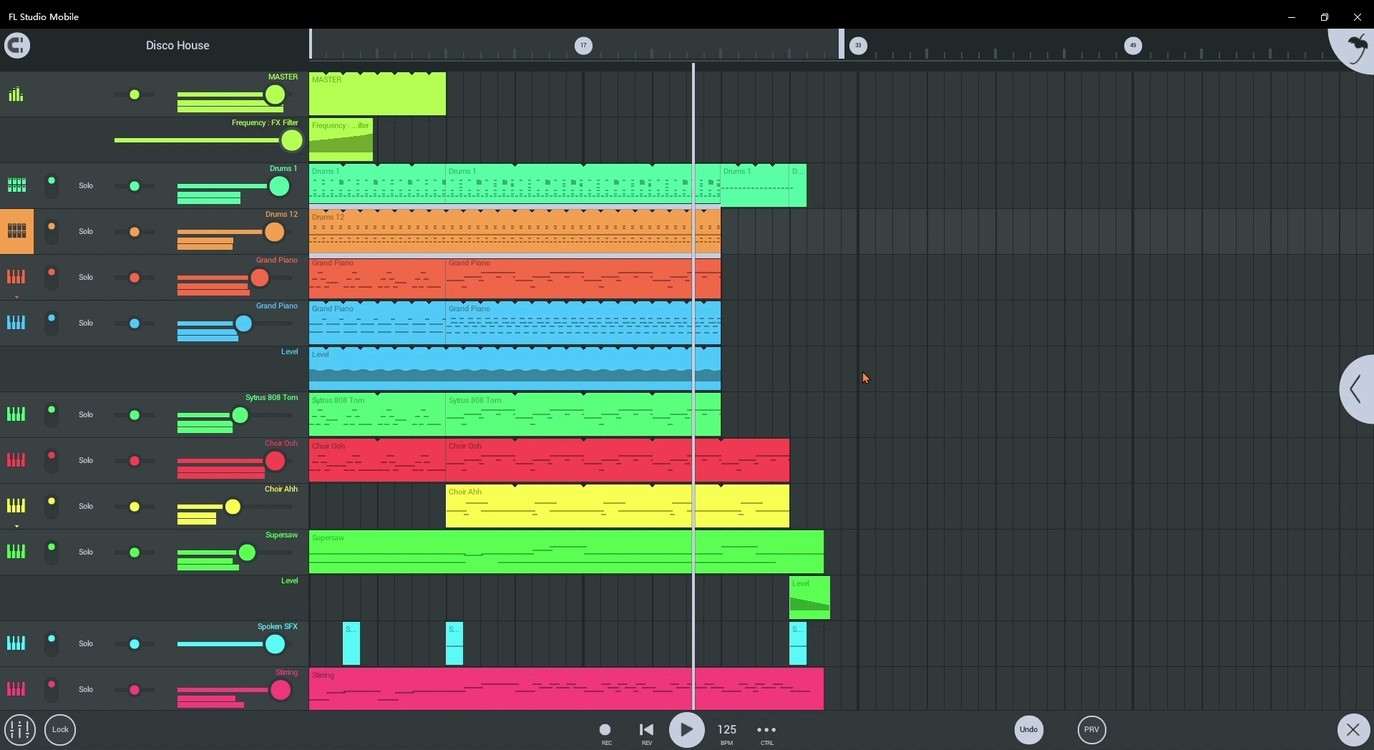Mute the Stirring track with its switch
This screenshot has width=1374, height=750.
(51, 689)
